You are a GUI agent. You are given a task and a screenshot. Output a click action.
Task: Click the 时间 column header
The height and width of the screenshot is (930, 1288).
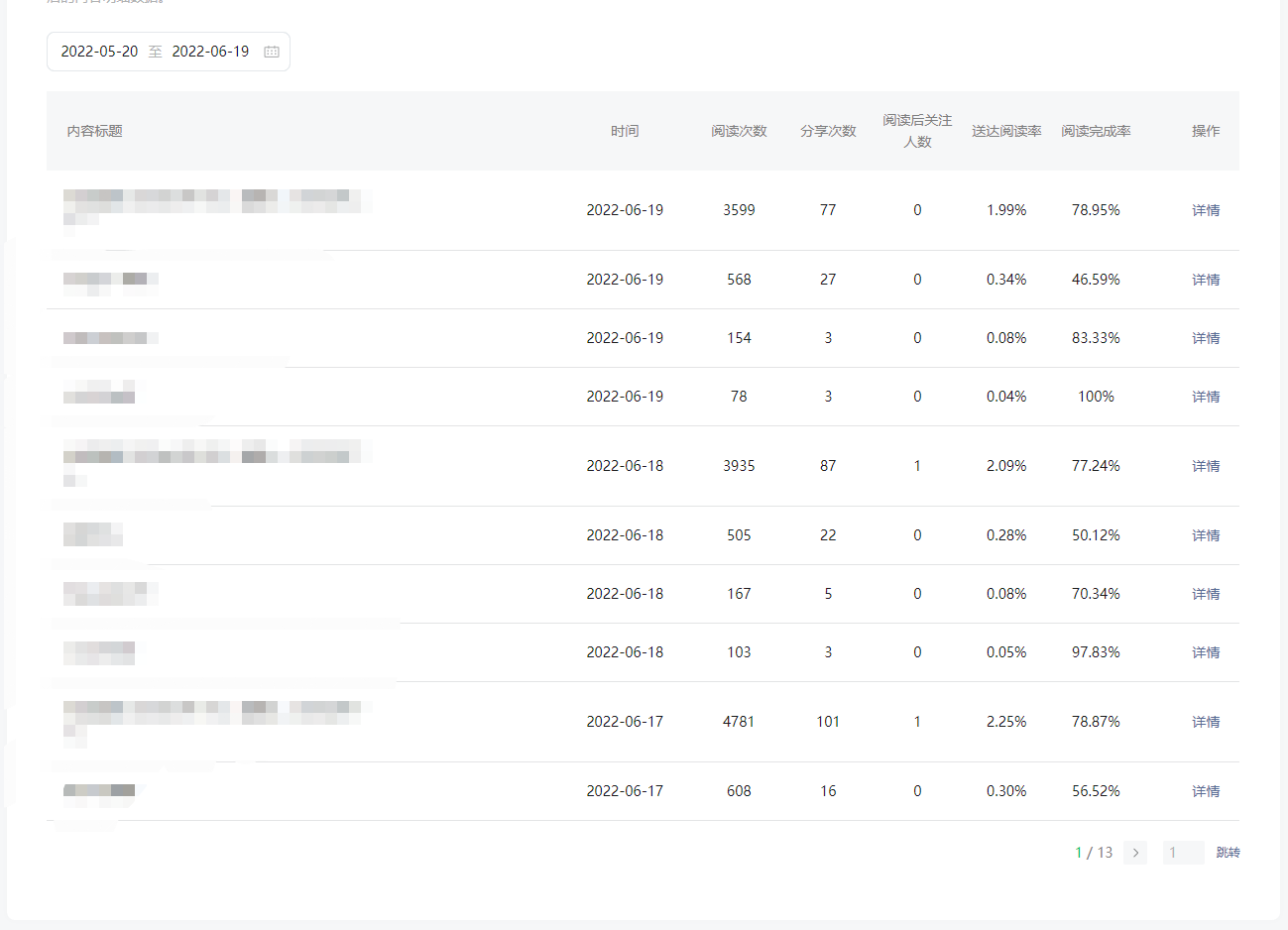[625, 131]
